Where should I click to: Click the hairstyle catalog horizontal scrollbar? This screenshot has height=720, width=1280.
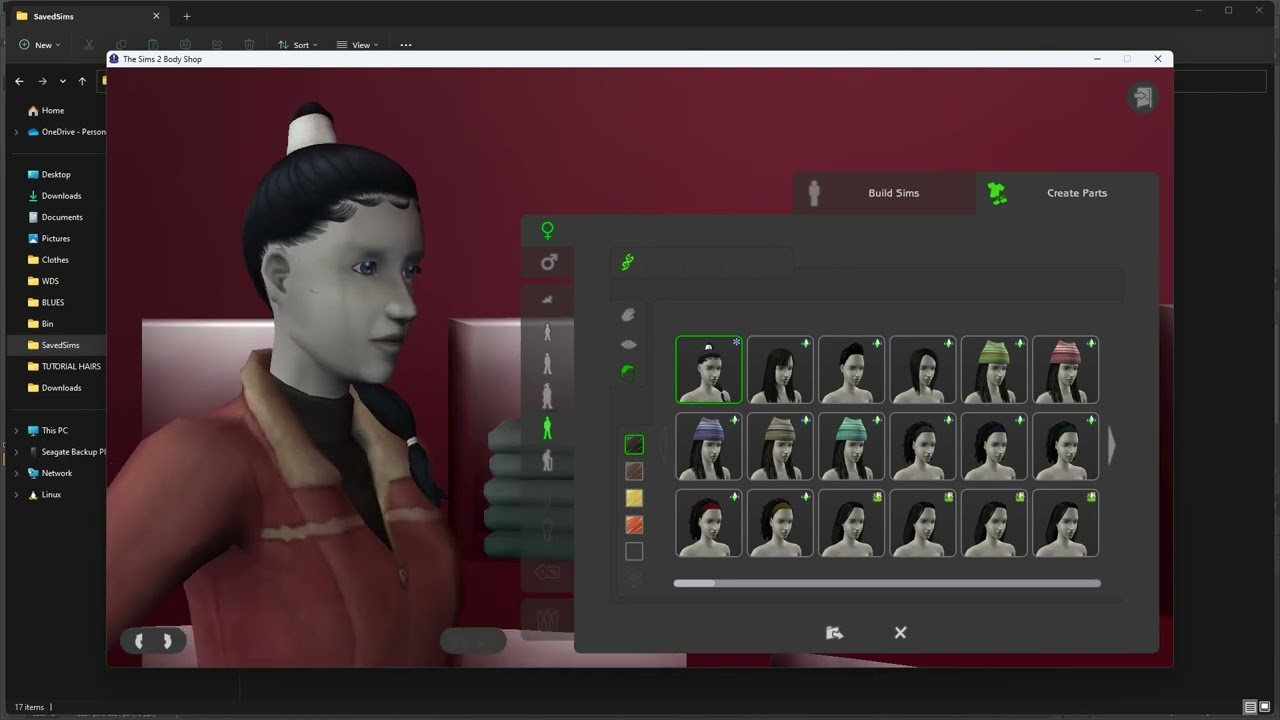tap(887, 583)
